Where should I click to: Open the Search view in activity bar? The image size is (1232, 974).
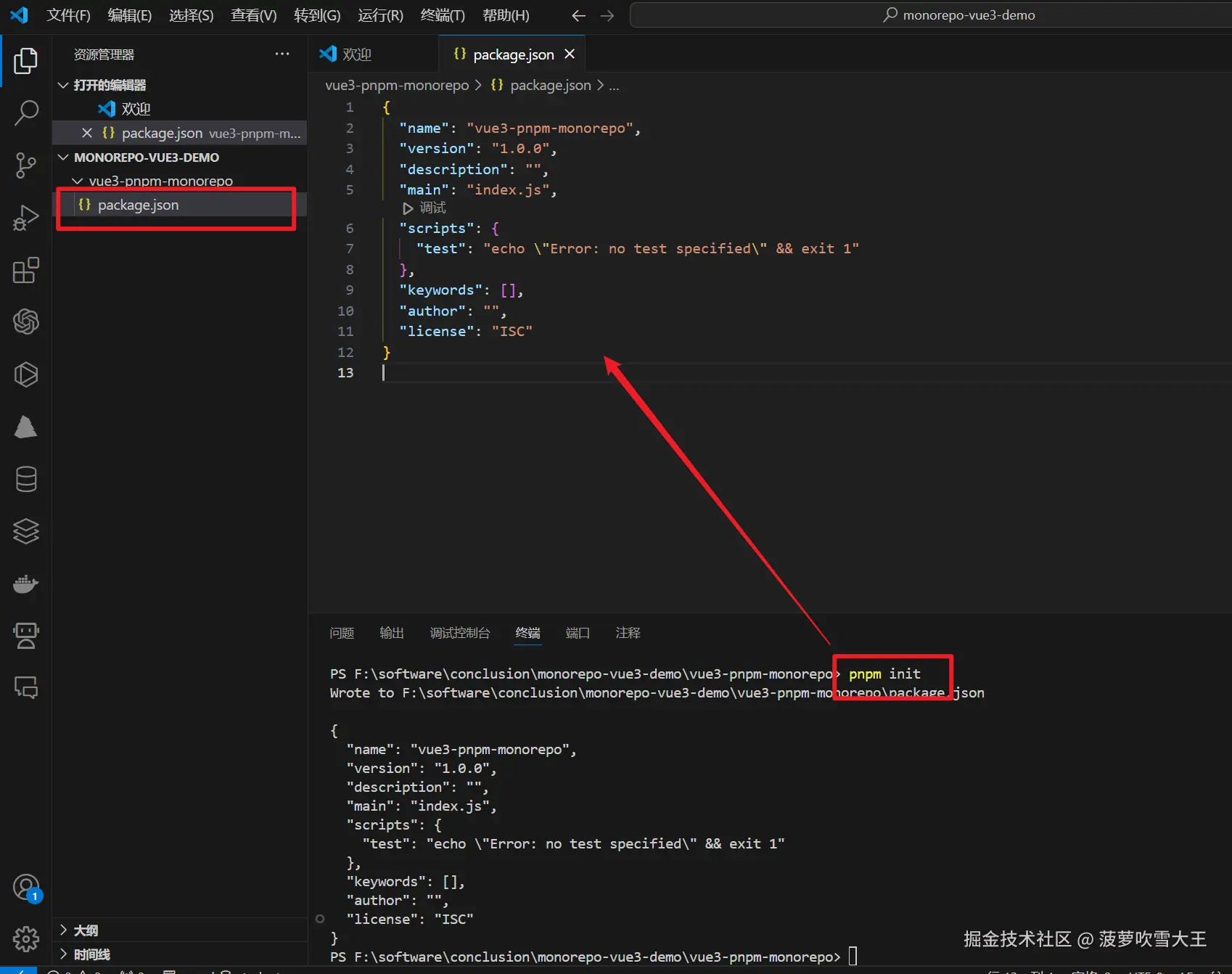point(26,113)
